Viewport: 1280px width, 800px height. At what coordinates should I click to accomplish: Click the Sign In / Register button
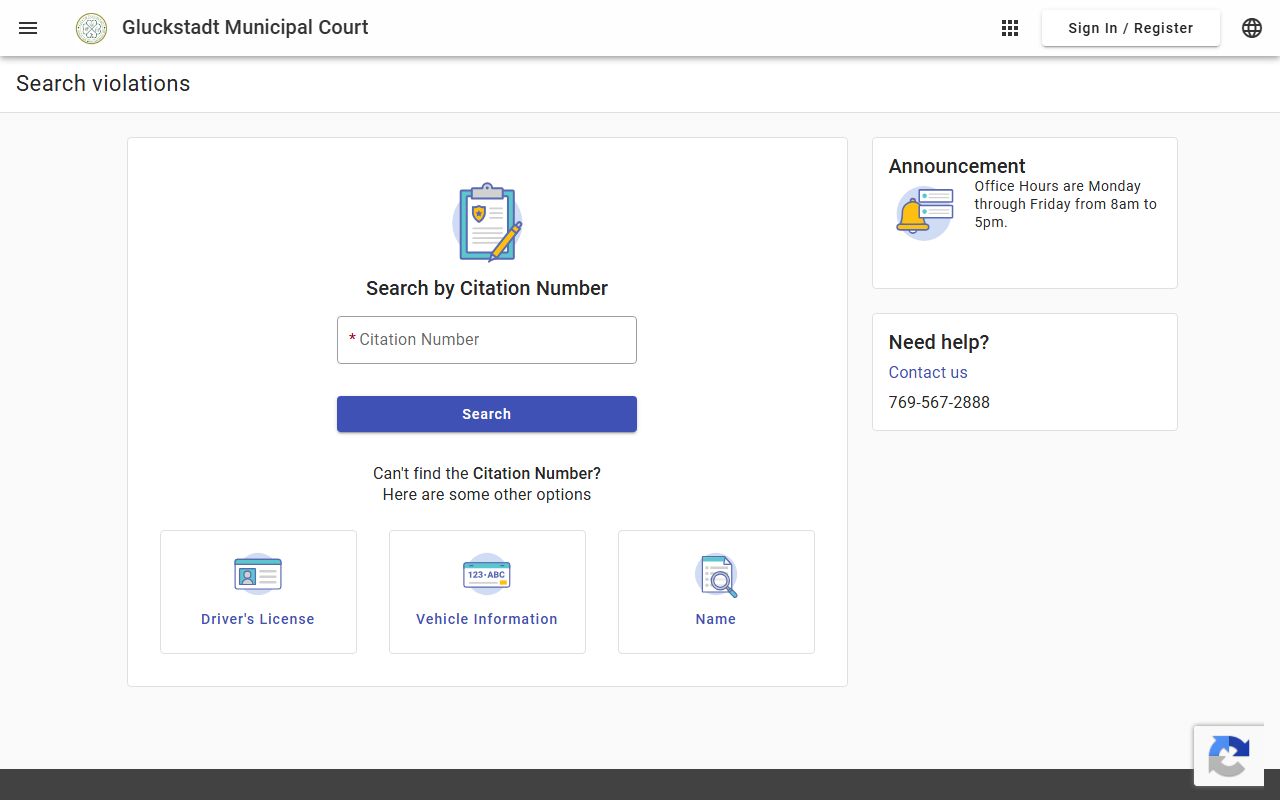[1131, 28]
